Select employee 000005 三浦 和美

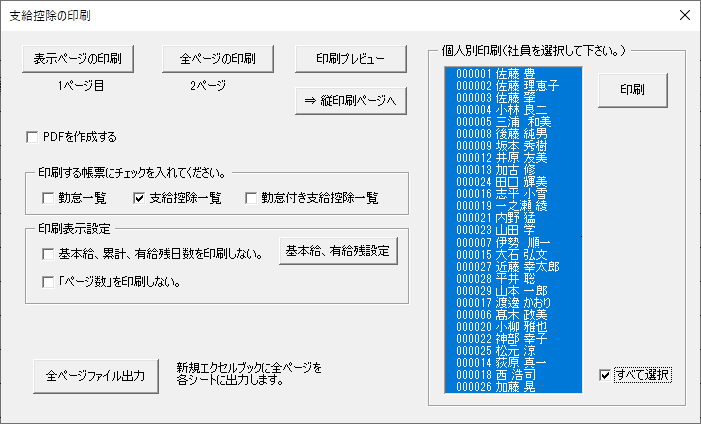pos(514,122)
